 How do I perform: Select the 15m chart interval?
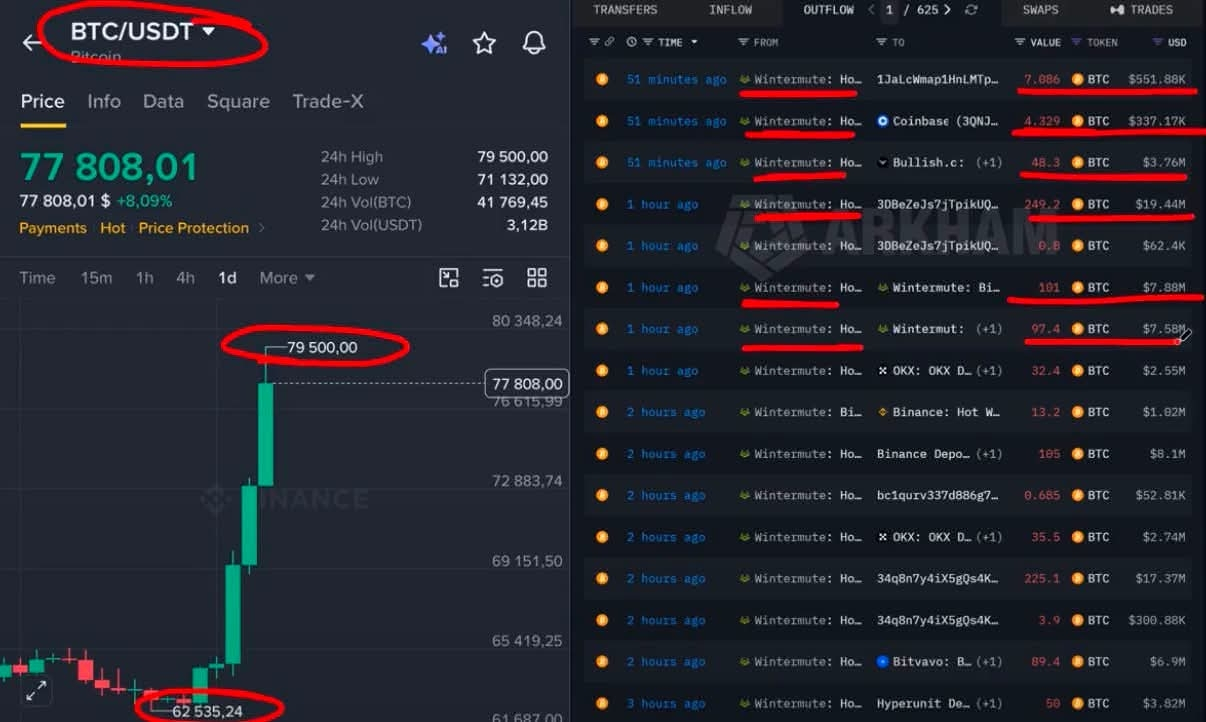click(96, 278)
